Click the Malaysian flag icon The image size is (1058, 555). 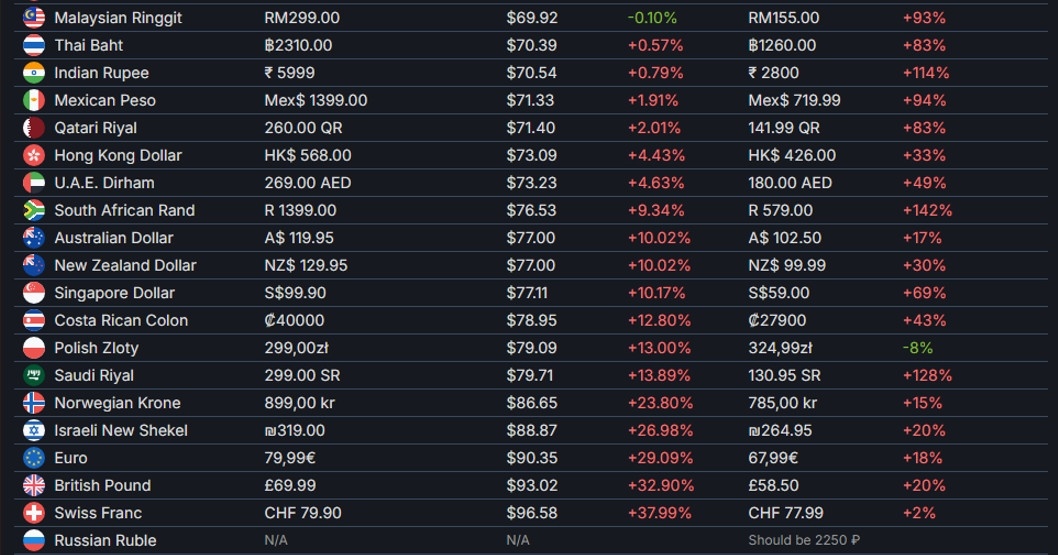click(x=34, y=18)
